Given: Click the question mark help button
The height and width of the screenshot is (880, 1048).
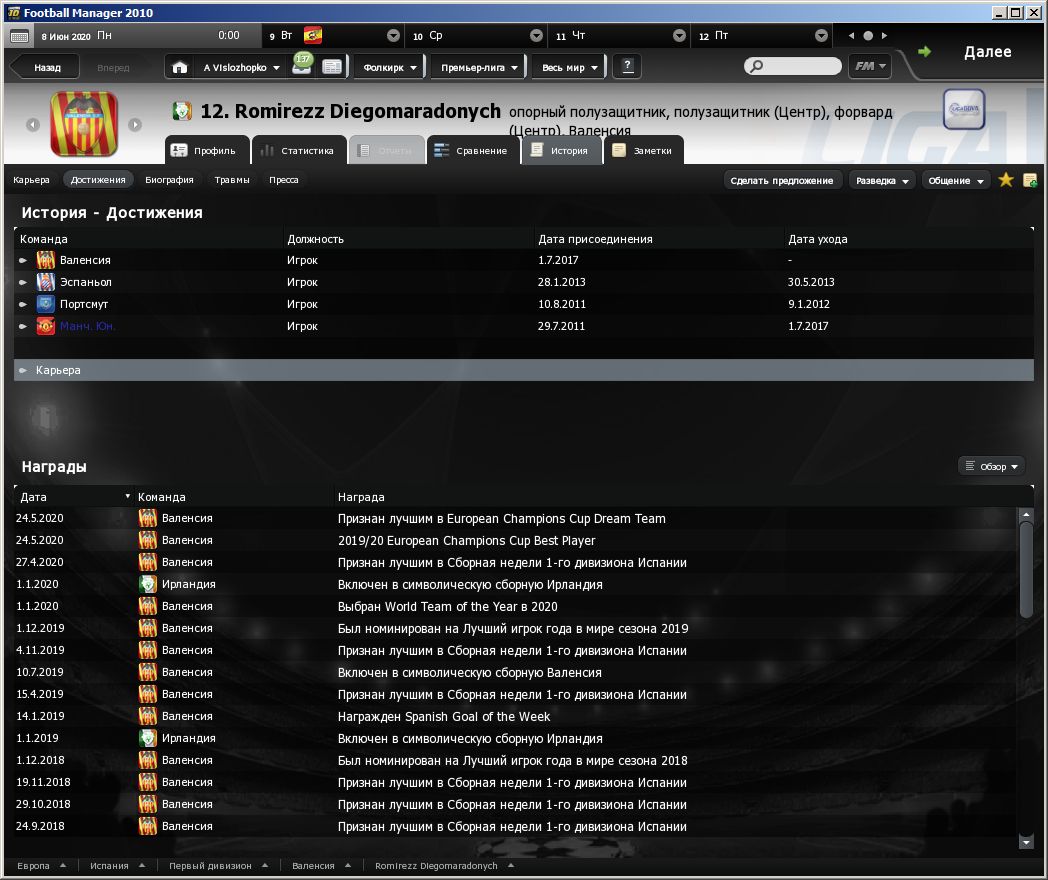Looking at the screenshot, I should (628, 67).
